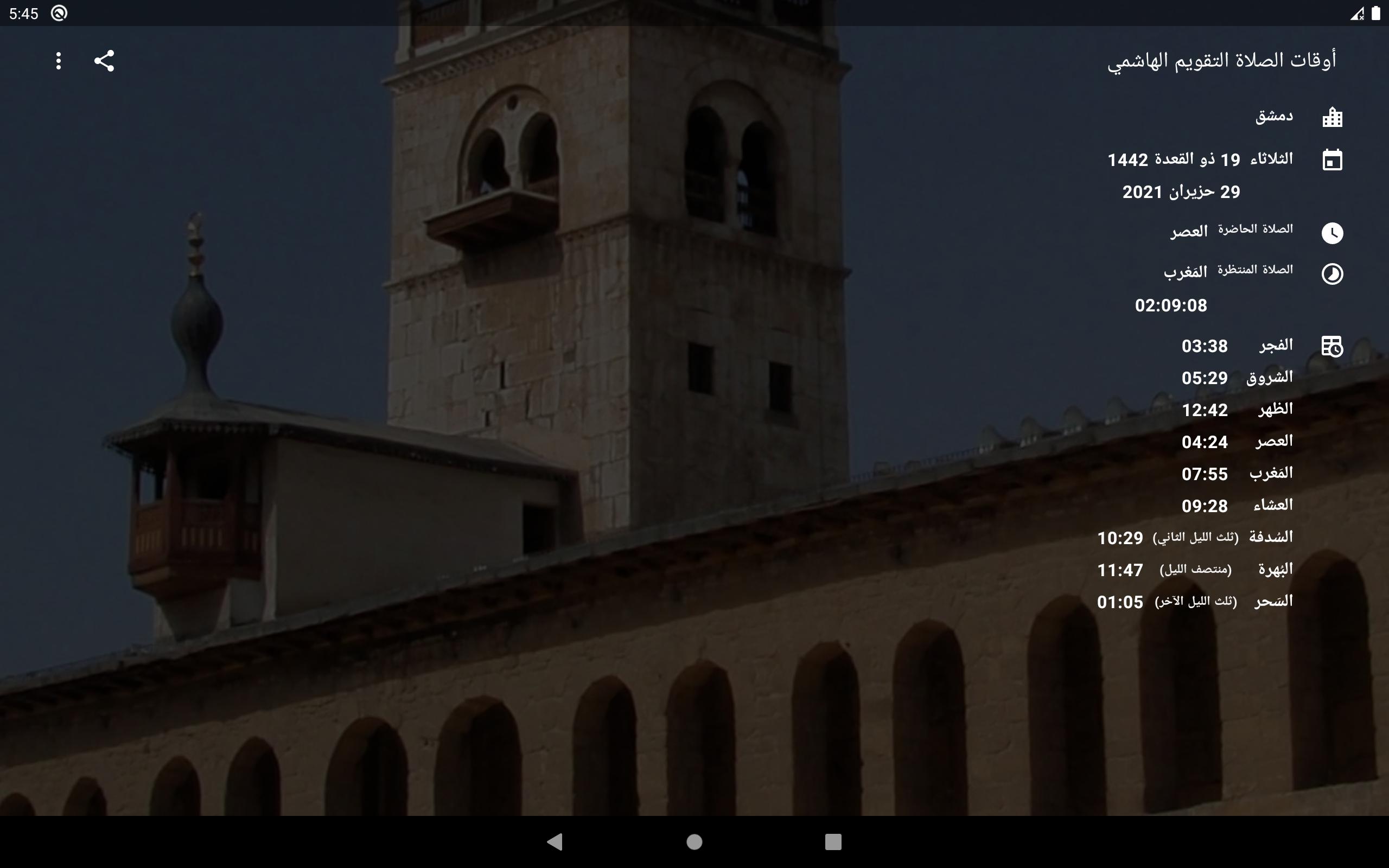
Task: Select the (منتصف الليل) note
Action: click(1195, 570)
